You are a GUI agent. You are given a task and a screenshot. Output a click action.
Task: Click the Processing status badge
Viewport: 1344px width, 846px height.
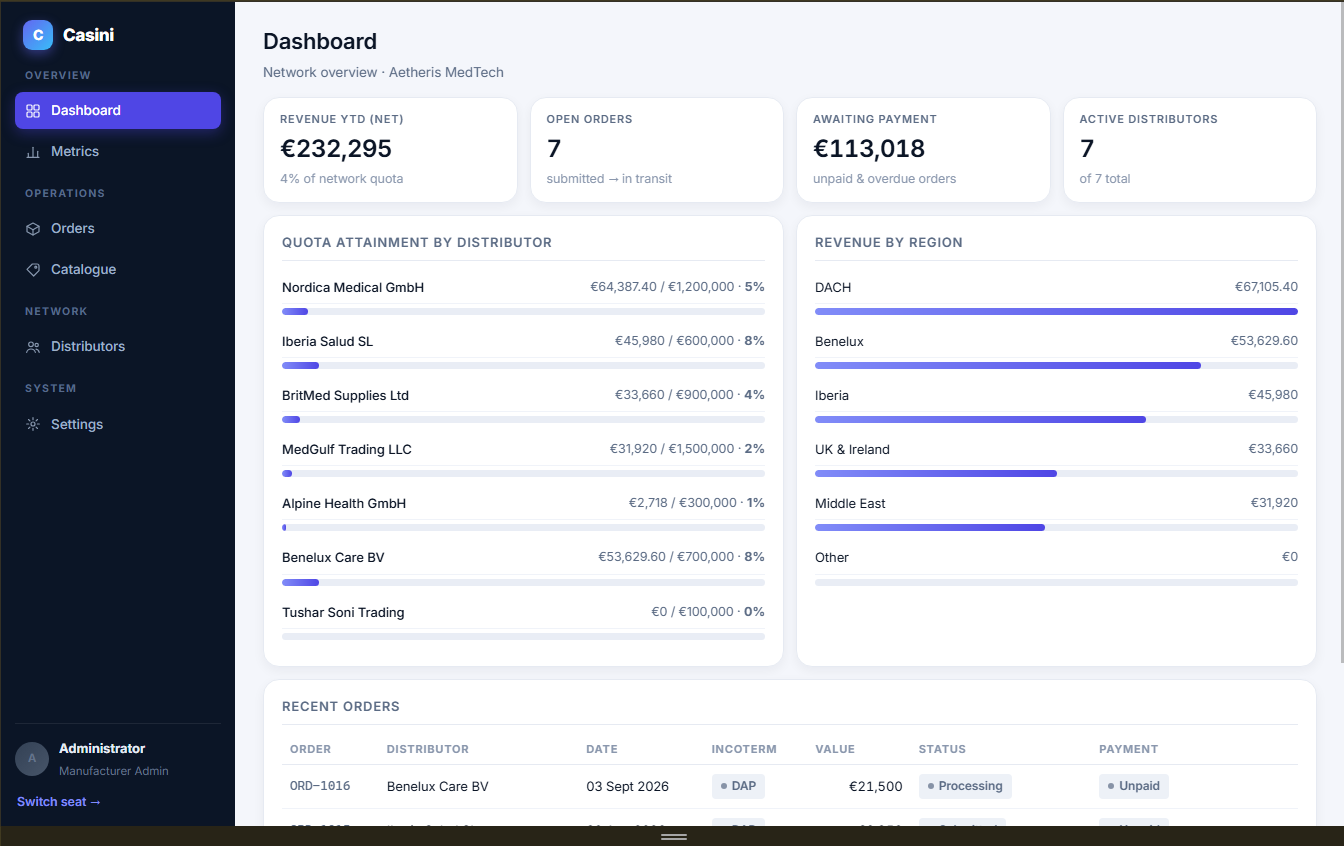(965, 786)
